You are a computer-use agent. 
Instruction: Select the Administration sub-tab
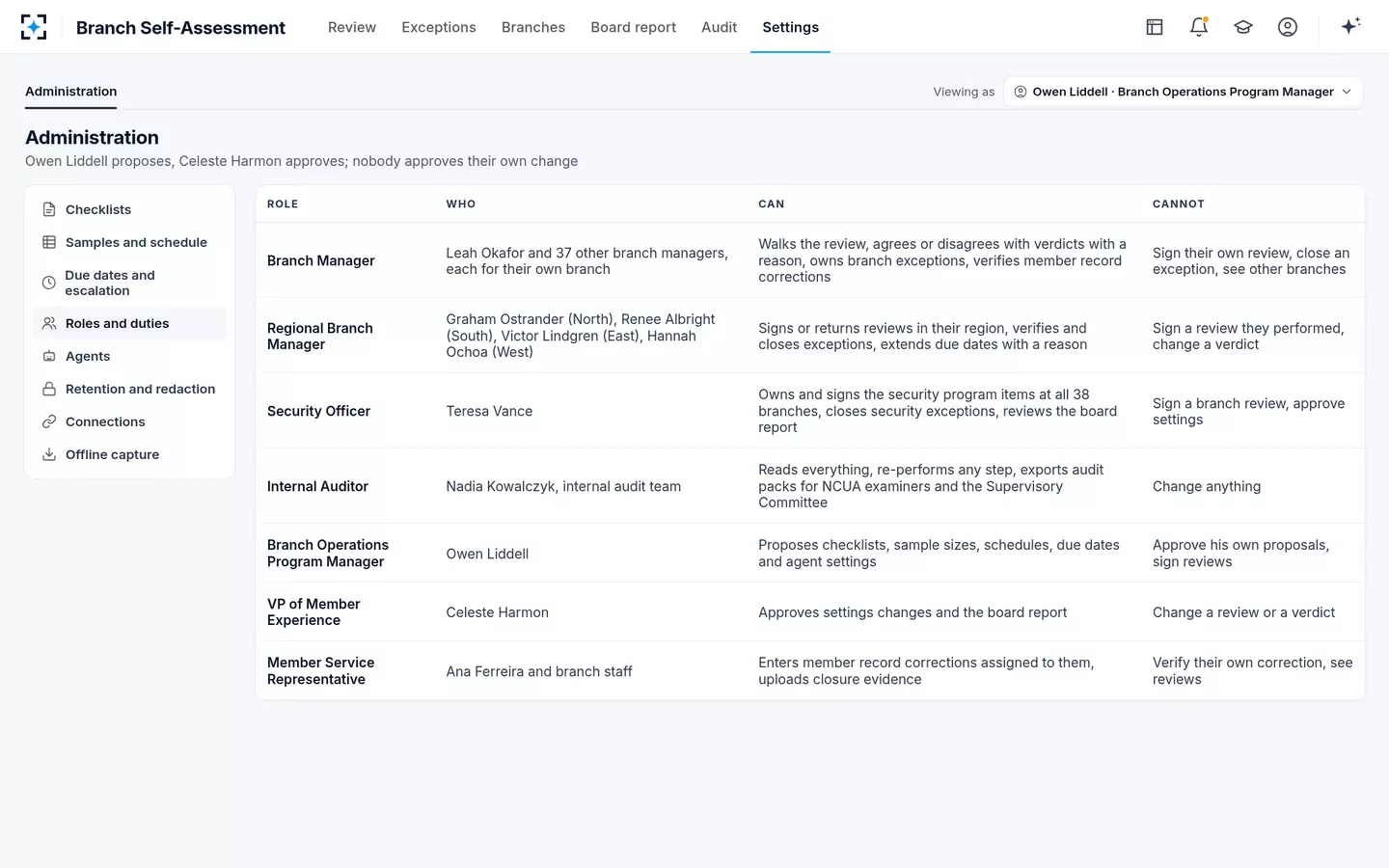[71, 92]
